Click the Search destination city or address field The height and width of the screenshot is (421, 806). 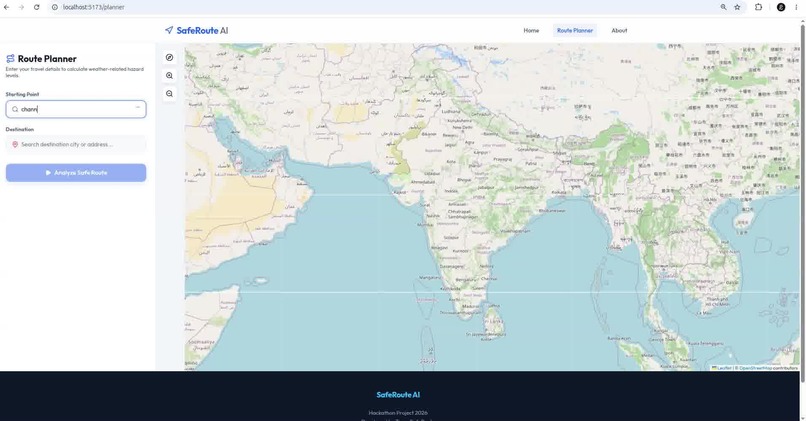pyautogui.click(x=76, y=144)
